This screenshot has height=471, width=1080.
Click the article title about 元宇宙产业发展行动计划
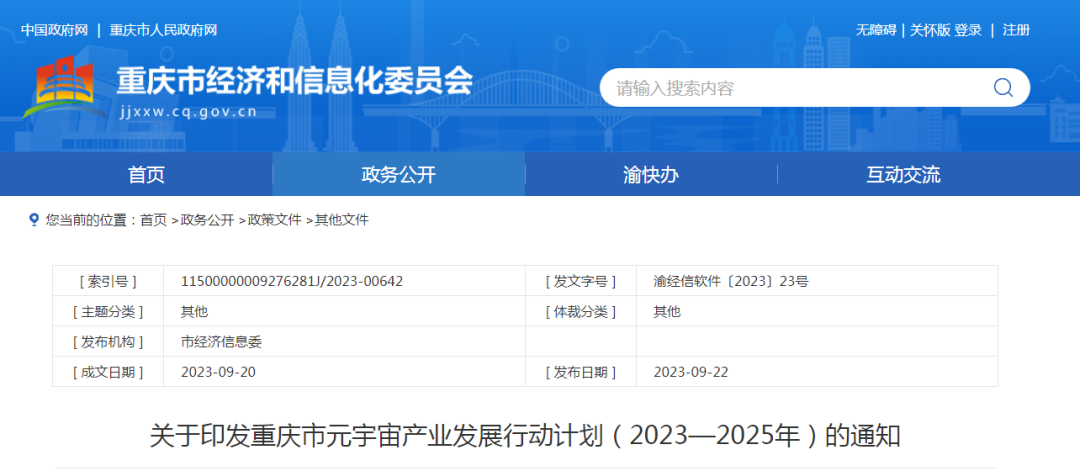click(525, 437)
